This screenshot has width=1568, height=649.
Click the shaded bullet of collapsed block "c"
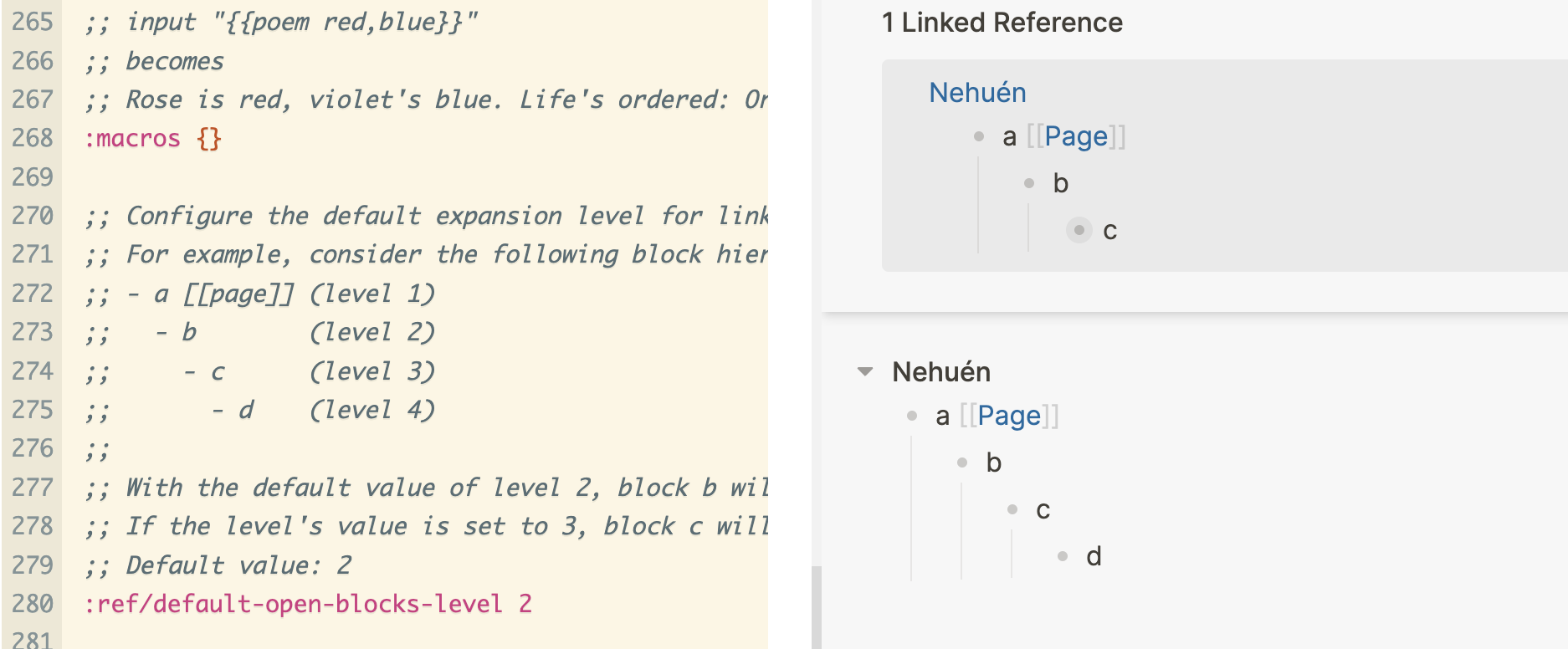[1079, 231]
